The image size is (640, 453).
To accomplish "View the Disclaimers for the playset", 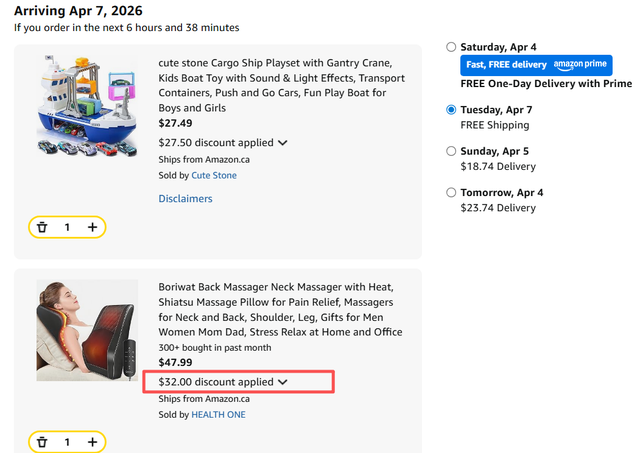I will click(x=185, y=198).
